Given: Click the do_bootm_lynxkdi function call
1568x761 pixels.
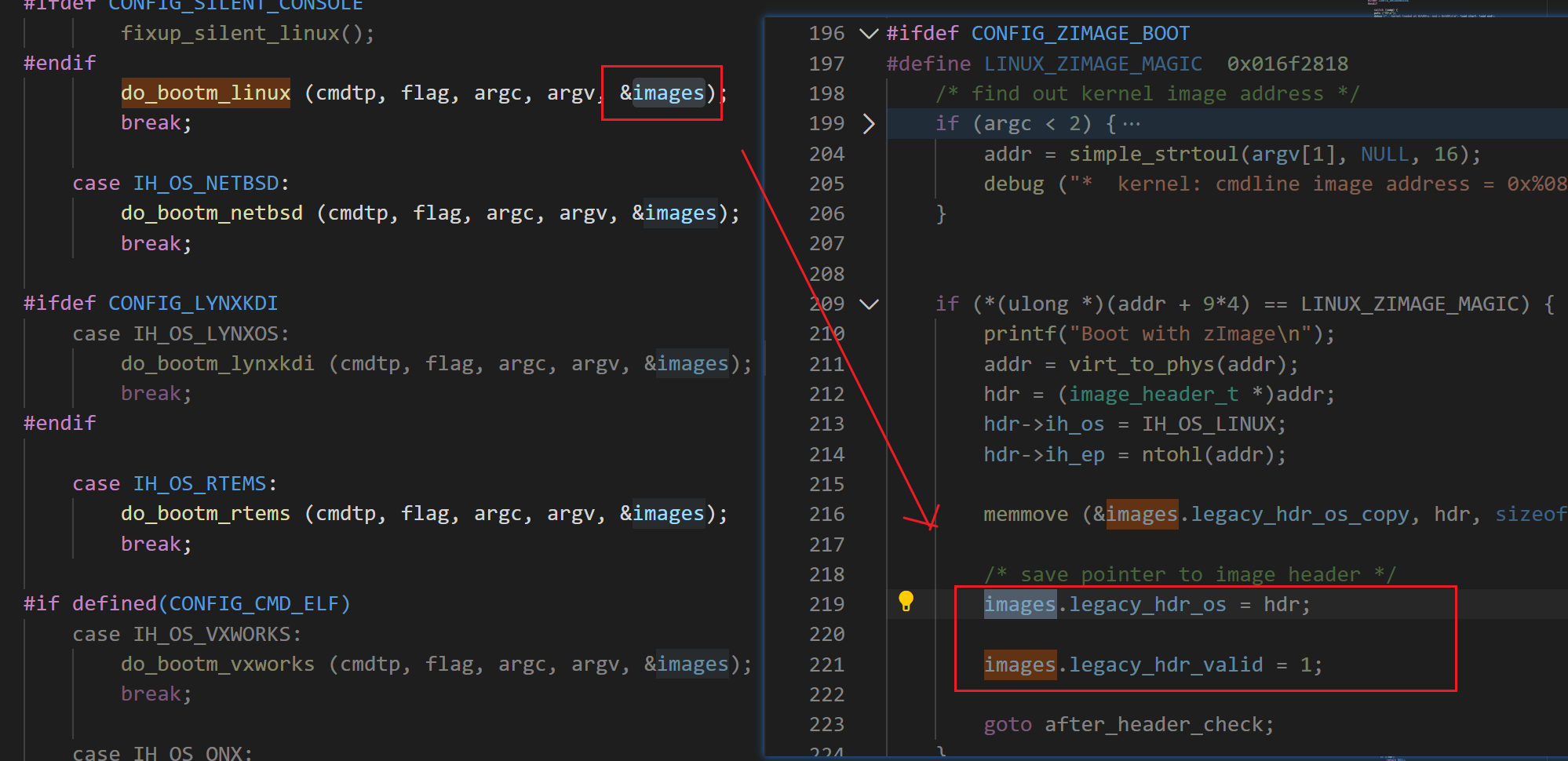Looking at the screenshot, I should pyautogui.click(x=217, y=363).
